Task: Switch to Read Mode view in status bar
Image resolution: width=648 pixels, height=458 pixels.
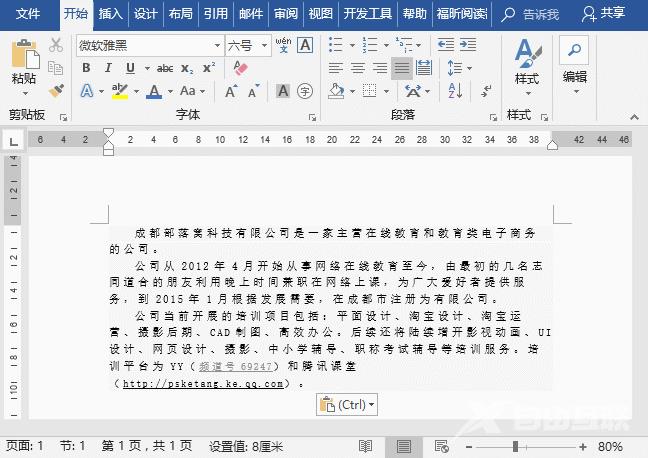Action: coord(366,446)
